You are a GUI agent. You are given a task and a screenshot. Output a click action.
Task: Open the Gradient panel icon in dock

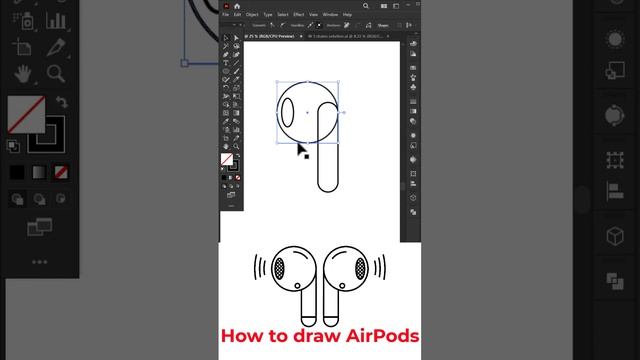[413, 111]
